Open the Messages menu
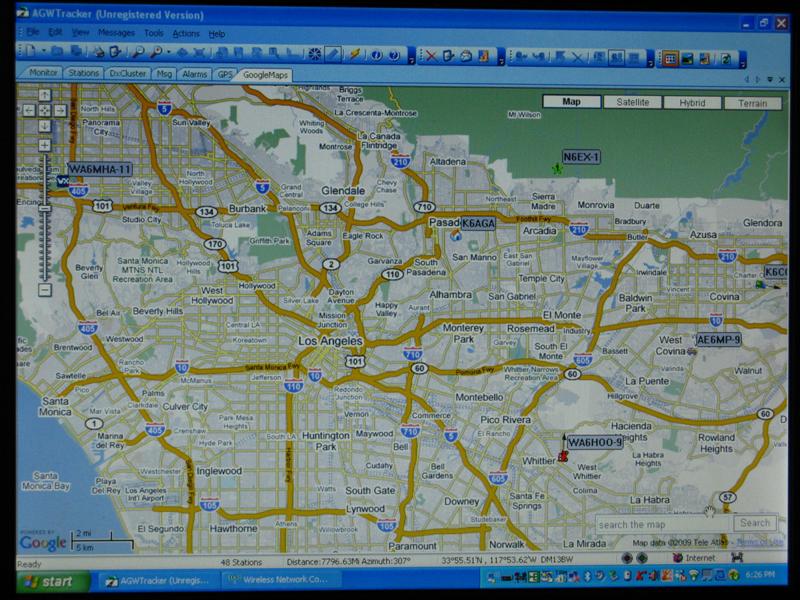 coord(116,33)
